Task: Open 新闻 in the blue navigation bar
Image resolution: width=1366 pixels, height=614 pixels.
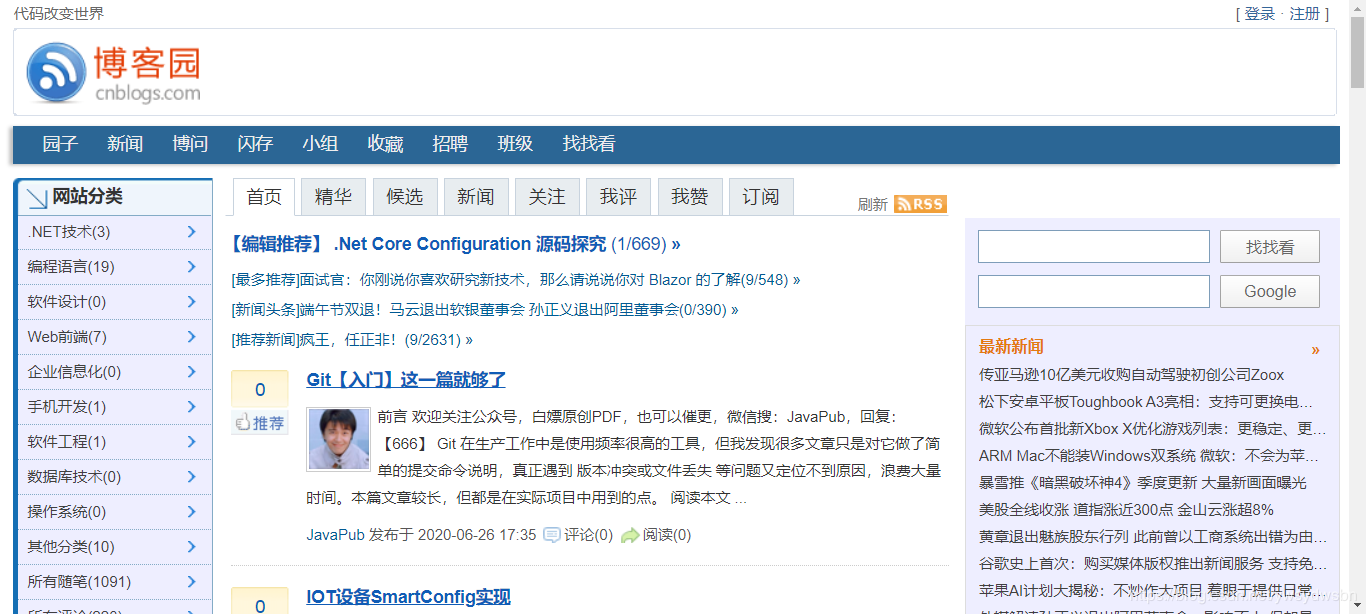Action: [125, 144]
